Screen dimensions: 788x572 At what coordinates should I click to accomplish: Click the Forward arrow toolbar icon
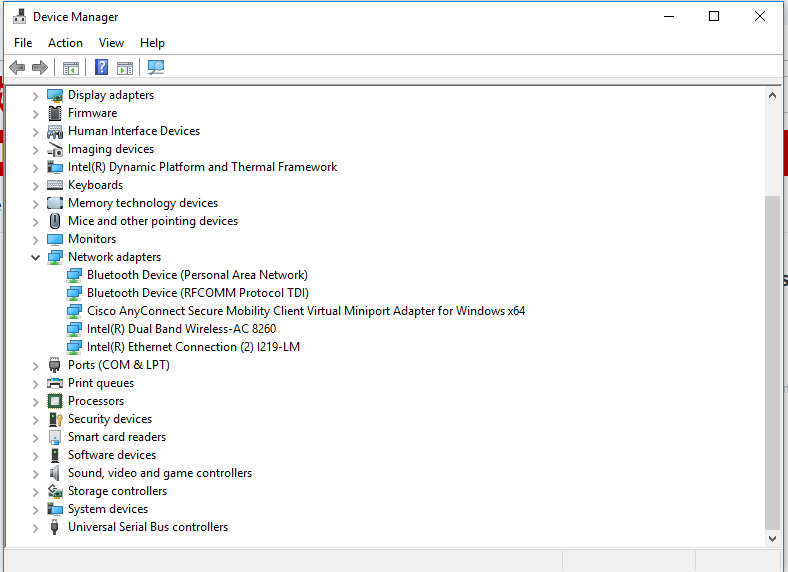pyautogui.click(x=40, y=67)
